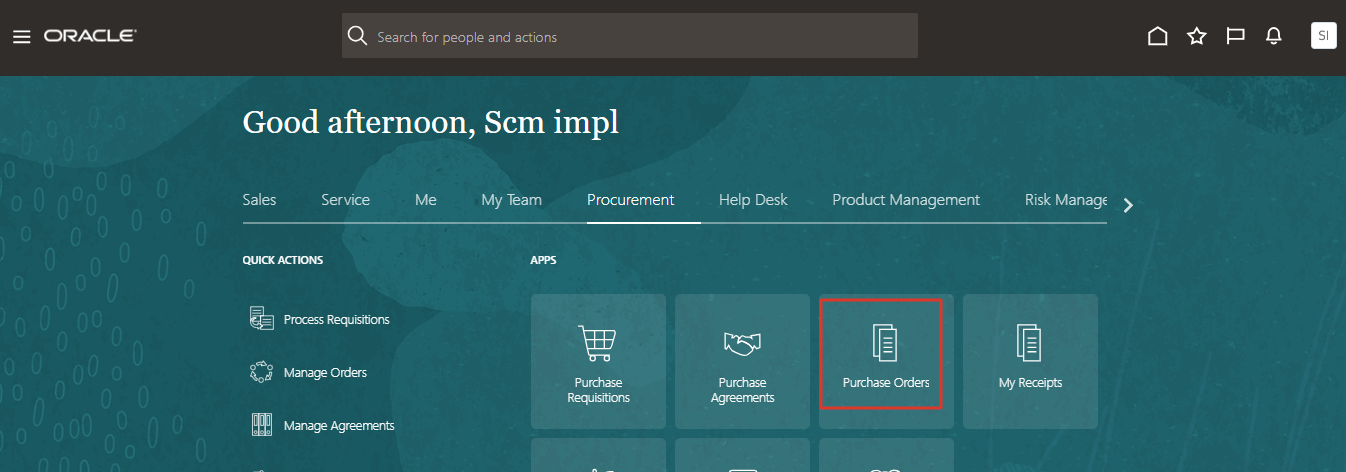Open the Purchase Orders app tile

coord(886,355)
